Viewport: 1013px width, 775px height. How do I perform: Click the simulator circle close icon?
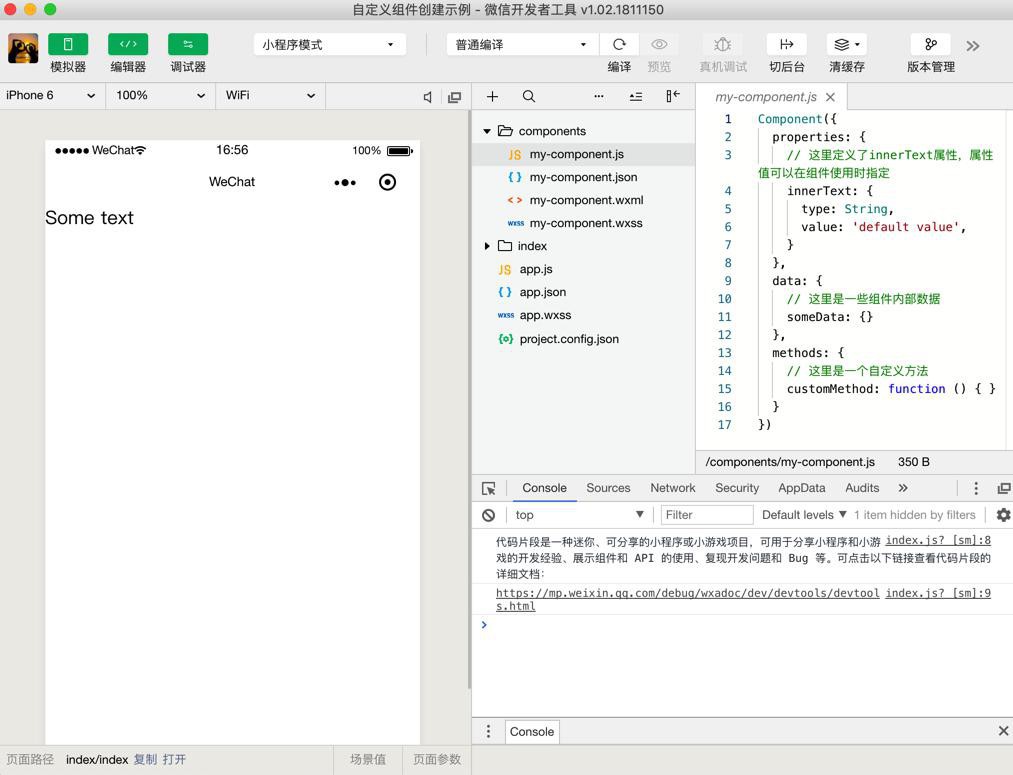(388, 182)
